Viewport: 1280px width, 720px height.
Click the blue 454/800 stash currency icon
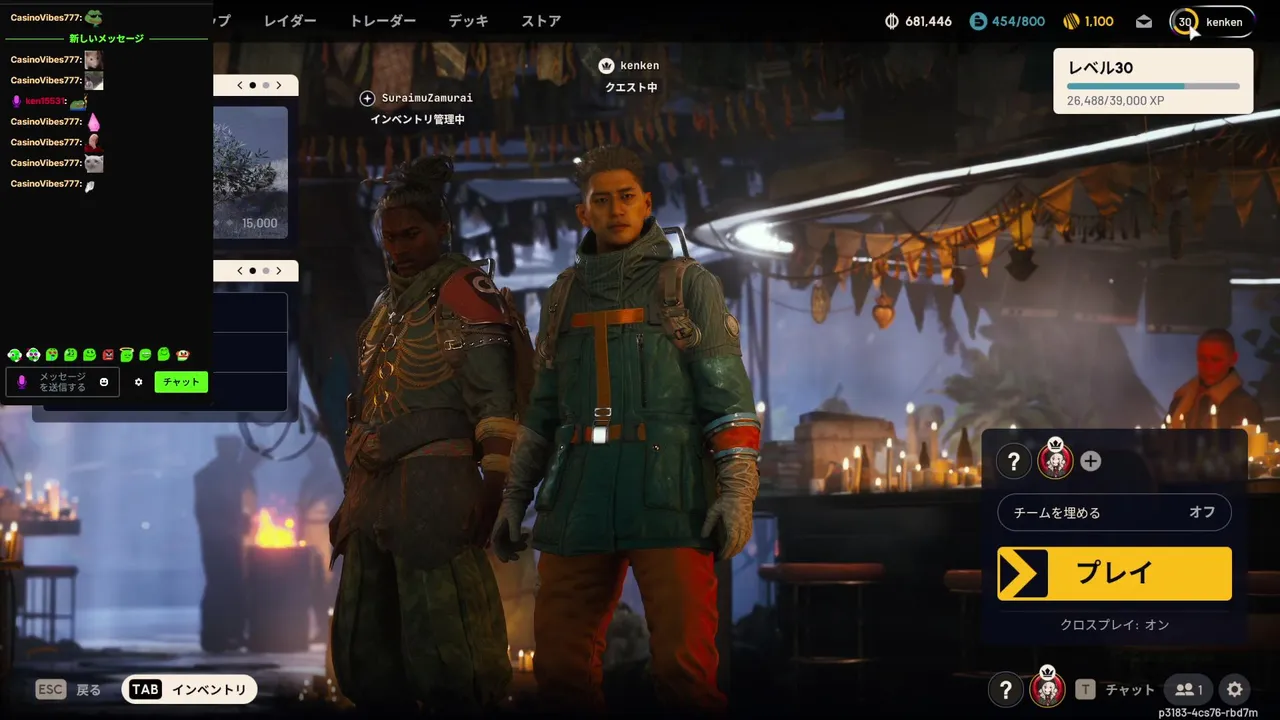coord(978,21)
